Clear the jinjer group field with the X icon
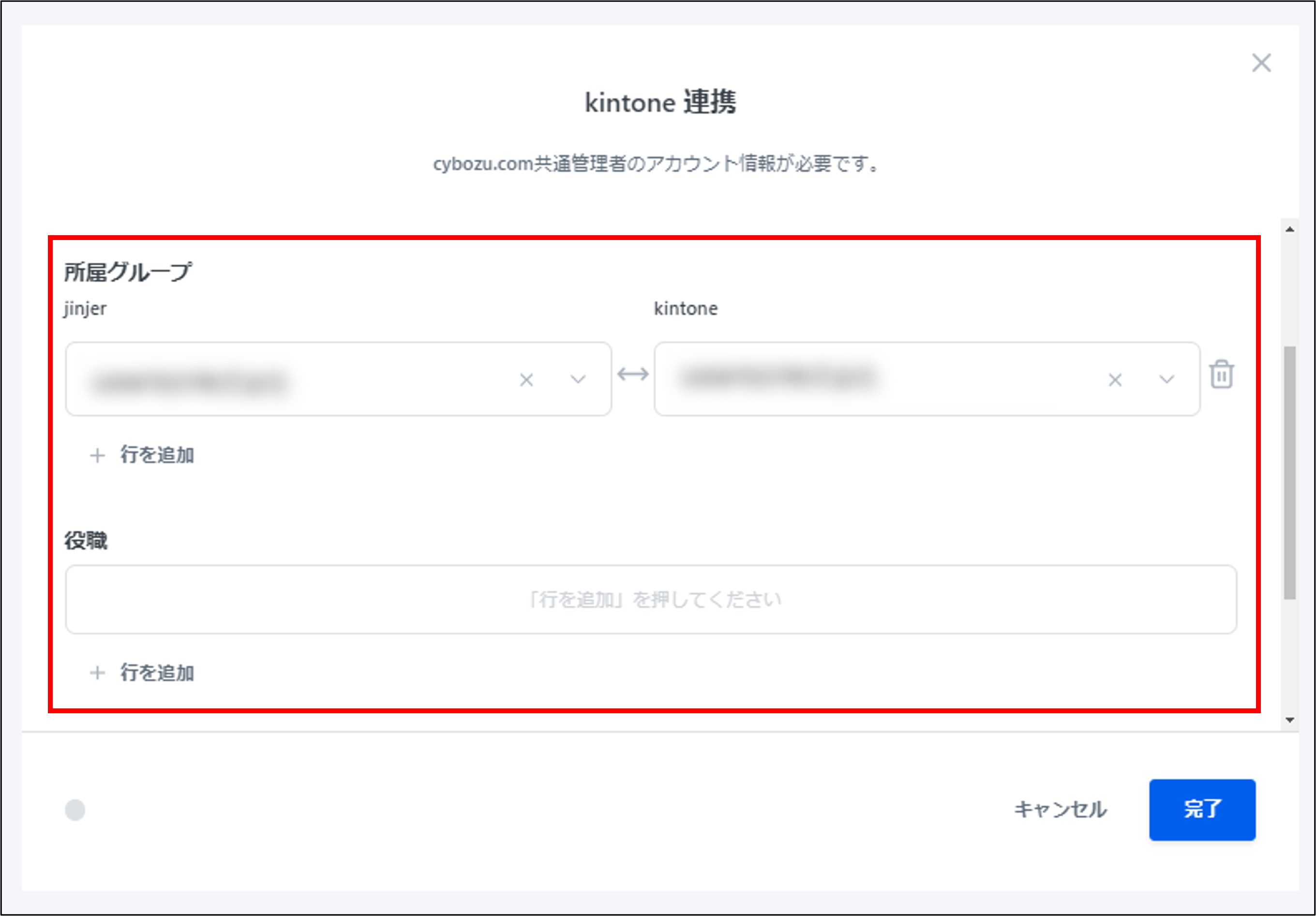This screenshot has width=1316, height=916. [x=527, y=379]
